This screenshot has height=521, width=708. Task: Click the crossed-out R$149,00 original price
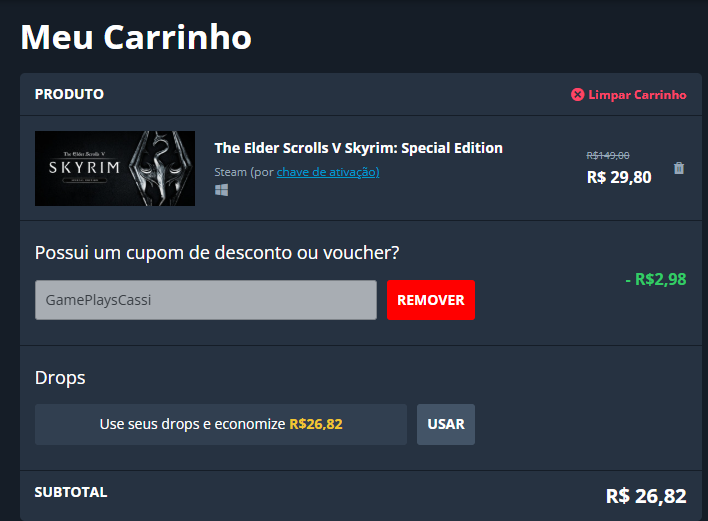click(608, 155)
